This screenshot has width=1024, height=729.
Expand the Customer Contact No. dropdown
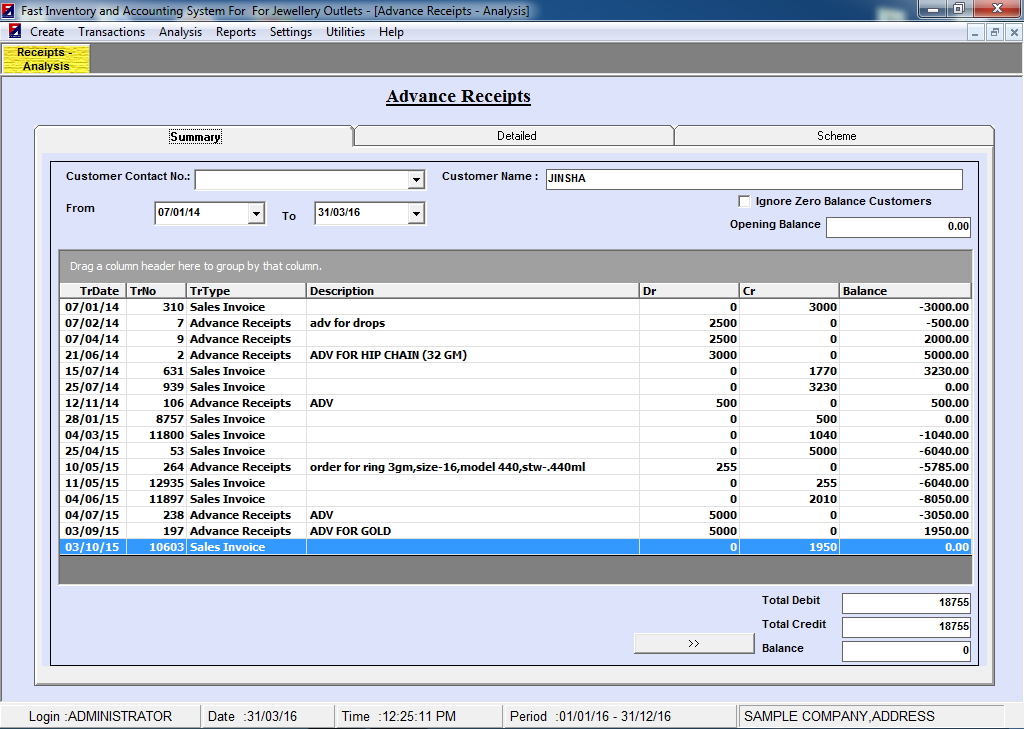417,180
